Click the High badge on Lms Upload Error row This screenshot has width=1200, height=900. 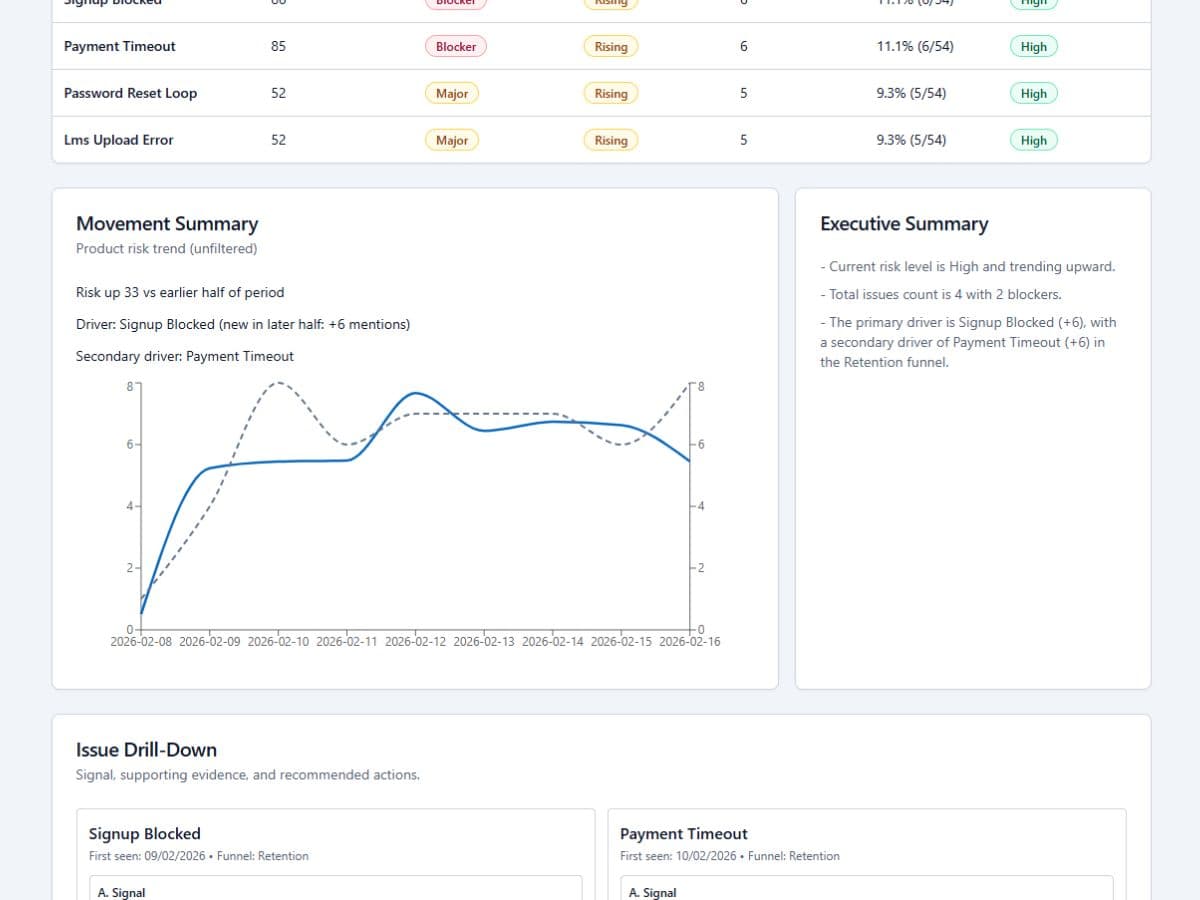tap(1033, 140)
